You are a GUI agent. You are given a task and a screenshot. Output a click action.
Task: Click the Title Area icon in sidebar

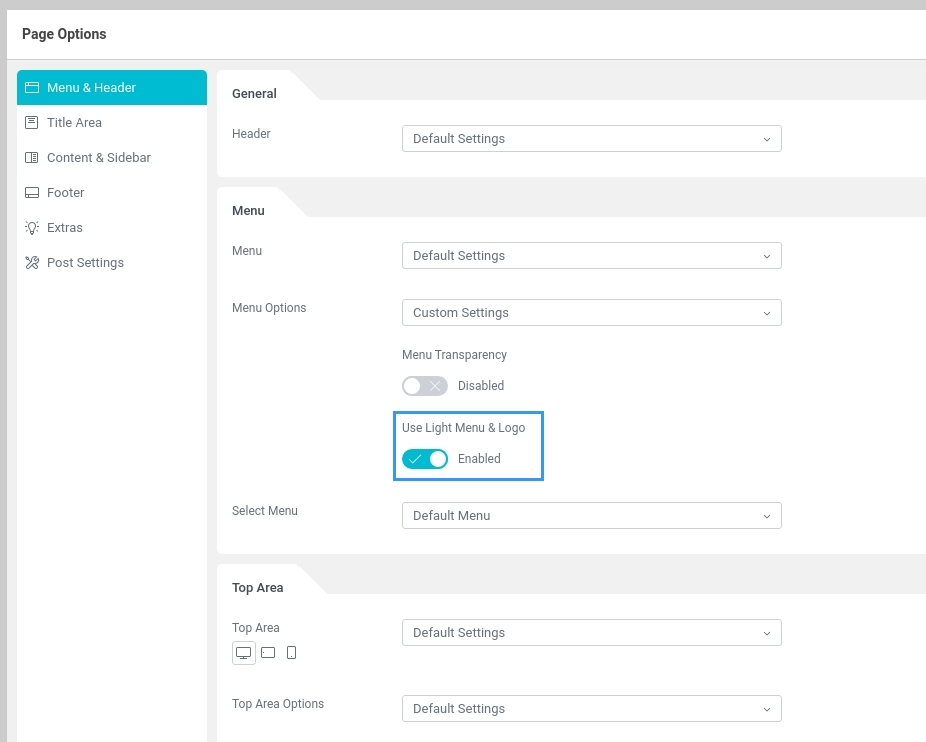tap(32, 123)
